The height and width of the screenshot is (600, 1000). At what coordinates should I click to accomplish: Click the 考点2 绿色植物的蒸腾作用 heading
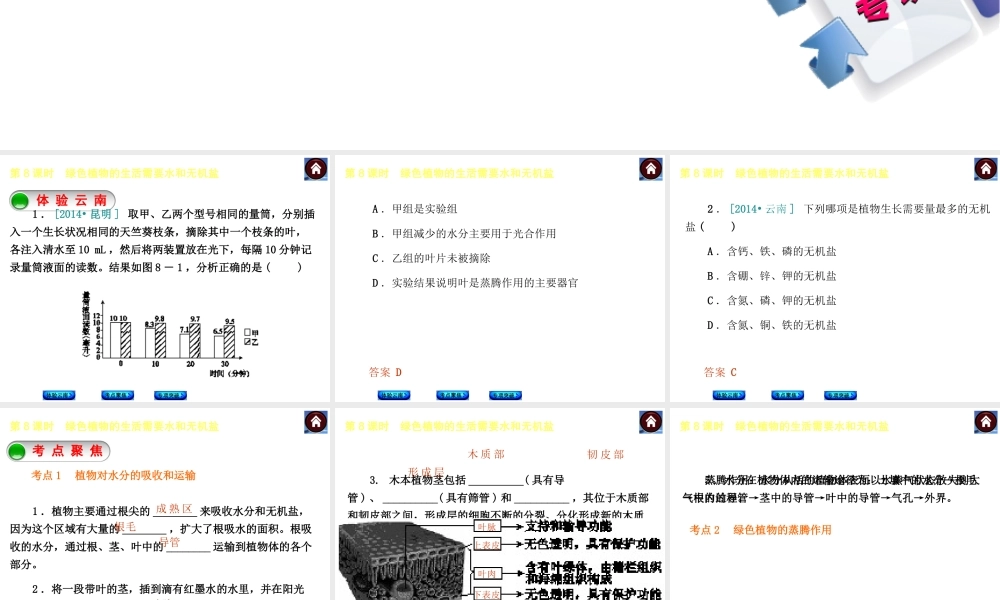click(x=760, y=530)
